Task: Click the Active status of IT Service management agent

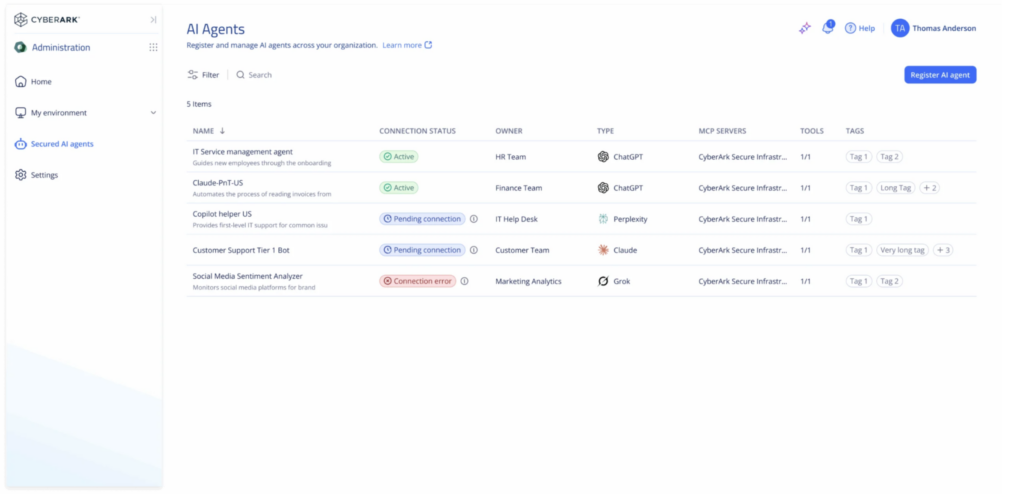Action: tap(399, 157)
